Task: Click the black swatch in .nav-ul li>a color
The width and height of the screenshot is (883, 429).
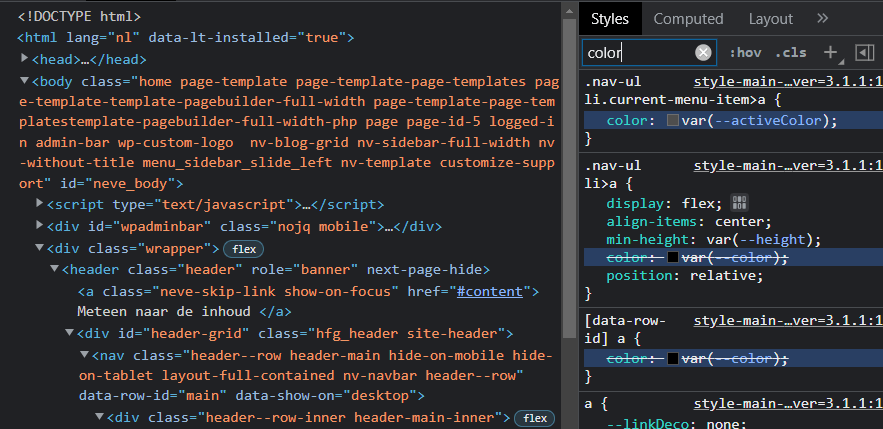Action: (x=673, y=257)
